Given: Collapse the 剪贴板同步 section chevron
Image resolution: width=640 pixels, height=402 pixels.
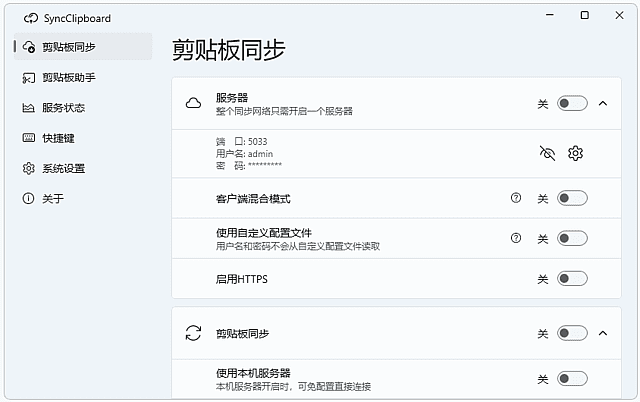Looking at the screenshot, I should [x=603, y=333].
